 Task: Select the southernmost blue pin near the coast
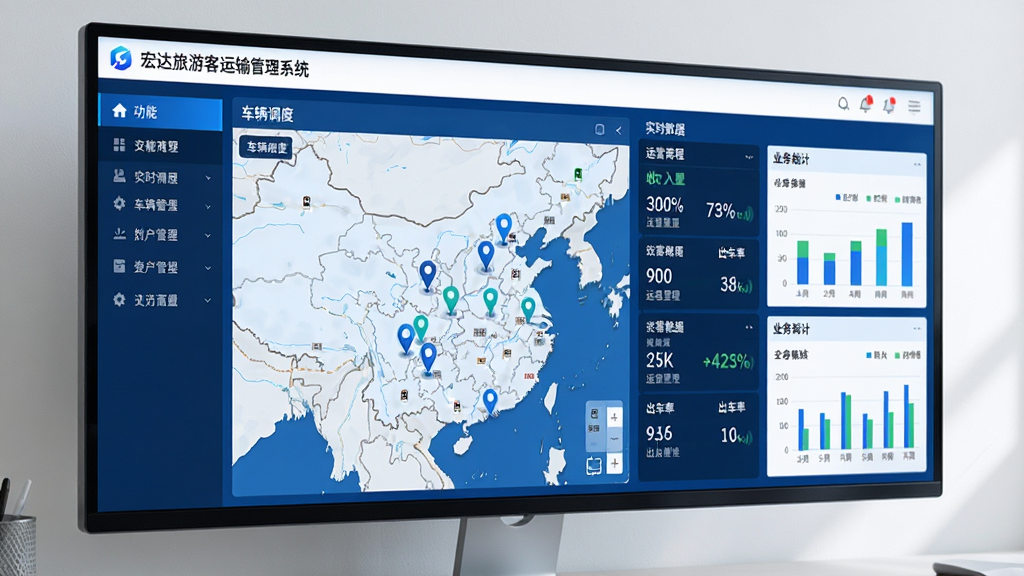pyautogui.click(x=490, y=402)
